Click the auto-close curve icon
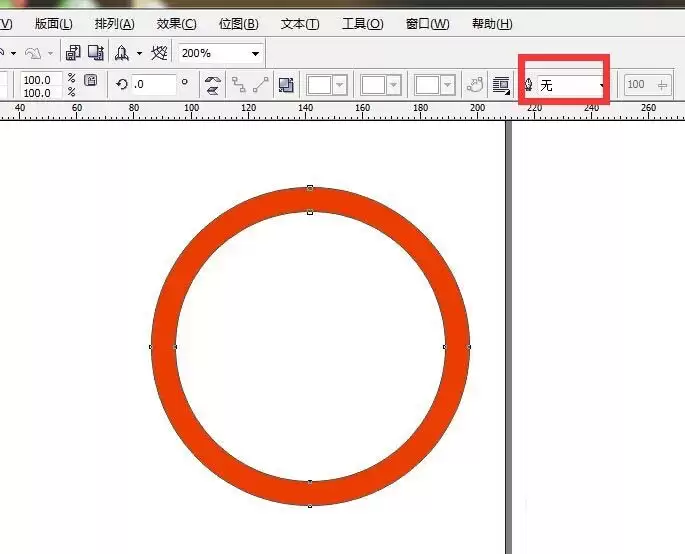Viewport: 685px width, 554px height. 475,85
